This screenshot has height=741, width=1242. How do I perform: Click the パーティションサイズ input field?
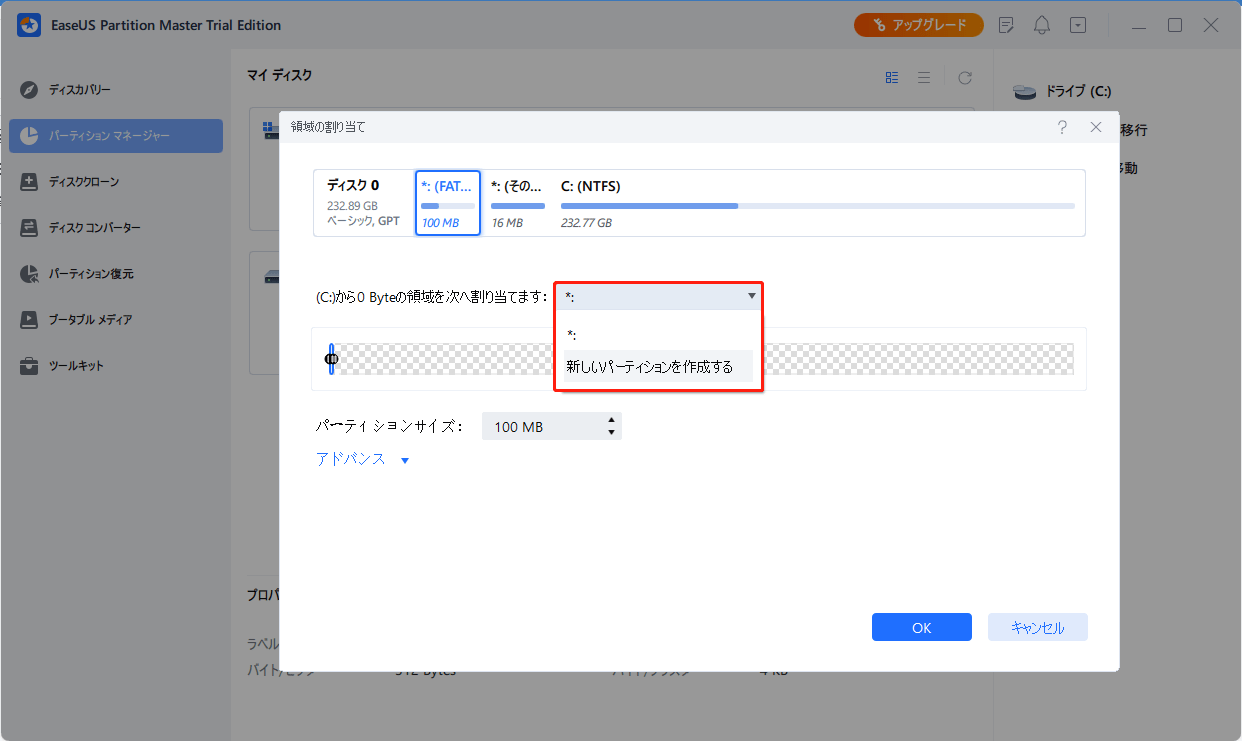(x=540, y=427)
